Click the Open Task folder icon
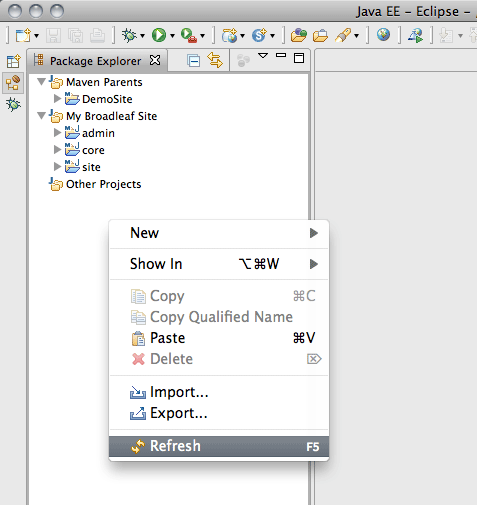This screenshot has width=477, height=505. (x=320, y=35)
